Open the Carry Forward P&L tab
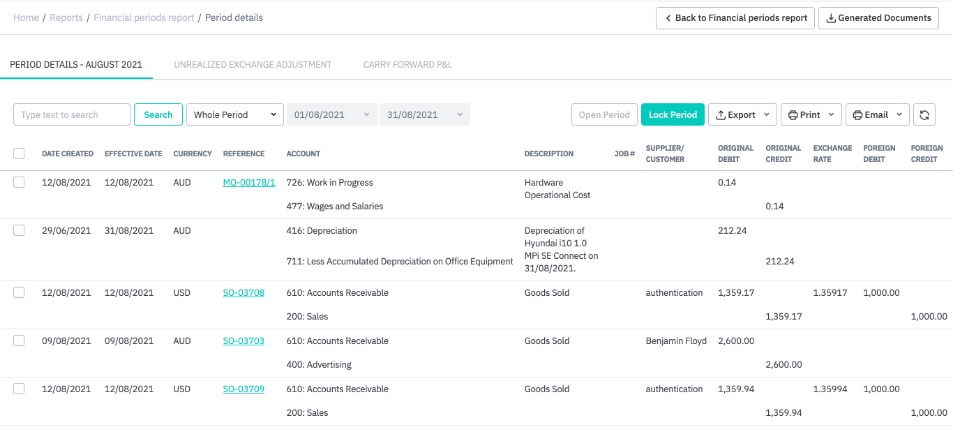Viewport: 953px width, 427px height. 408,65
